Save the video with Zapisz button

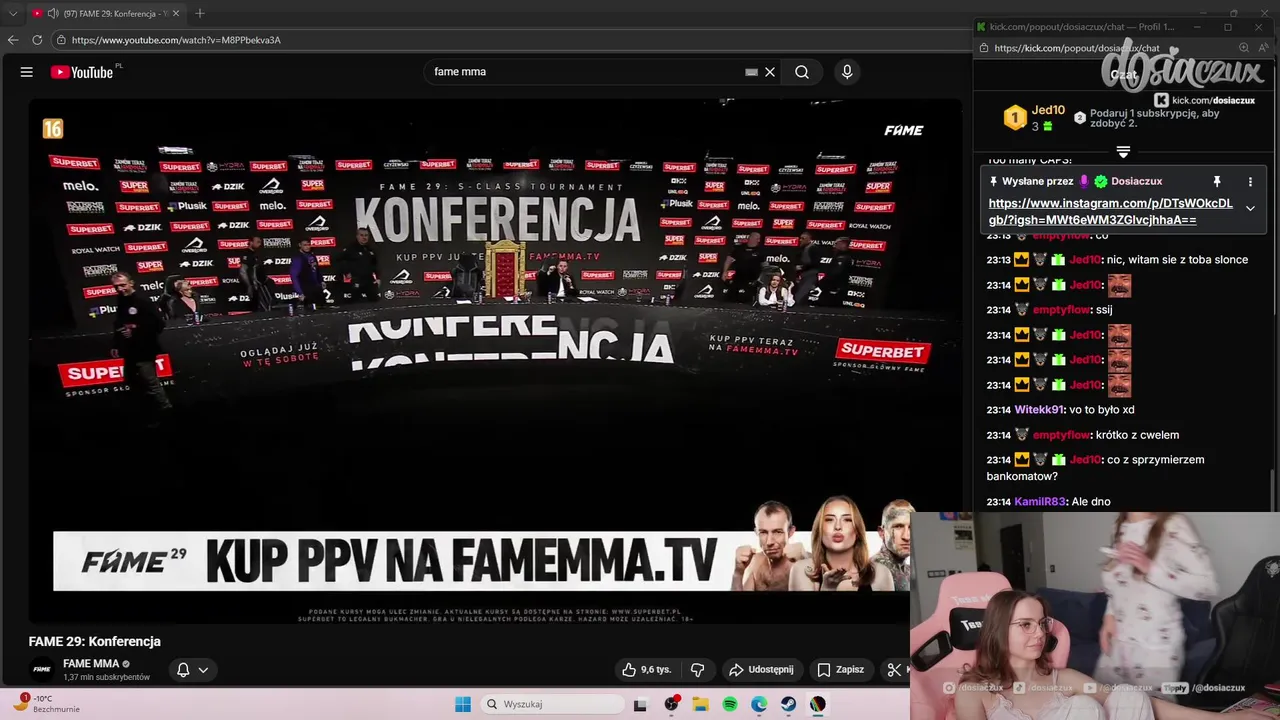click(841, 670)
